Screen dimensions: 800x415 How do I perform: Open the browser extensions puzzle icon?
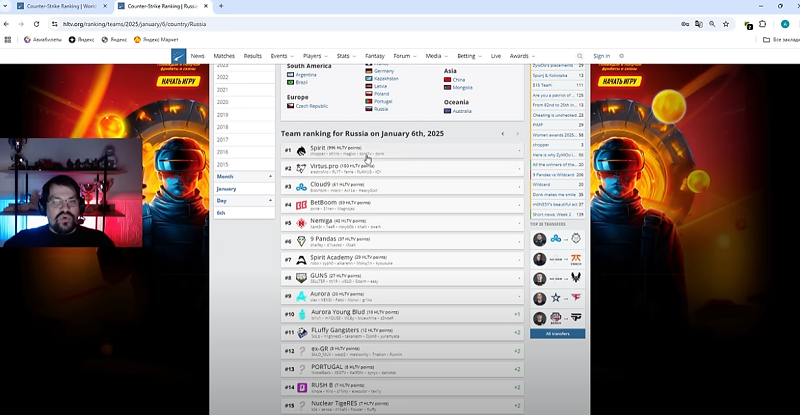coord(763,24)
